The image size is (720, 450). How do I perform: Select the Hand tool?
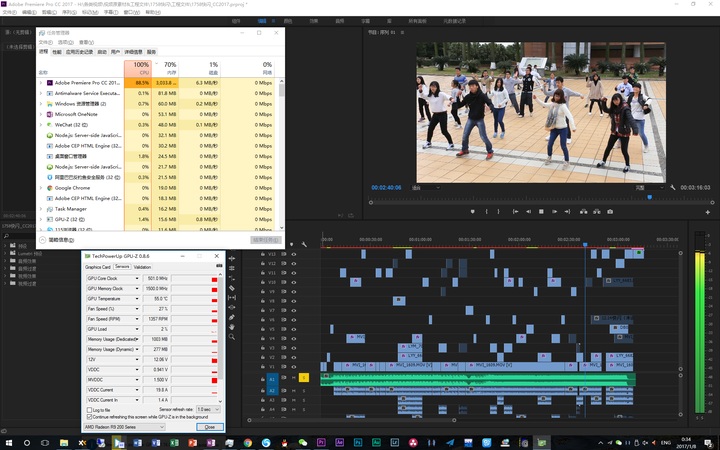pos(232,327)
